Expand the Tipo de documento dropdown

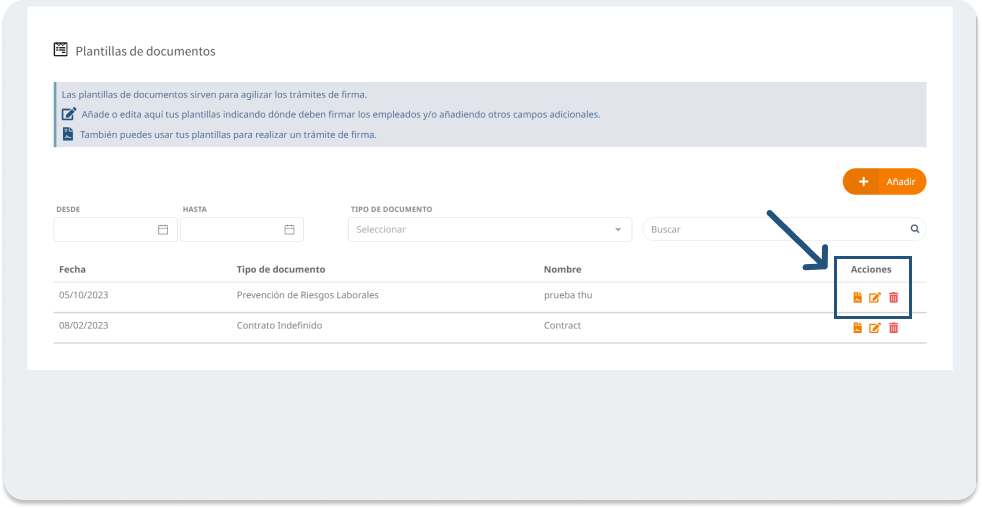point(490,230)
